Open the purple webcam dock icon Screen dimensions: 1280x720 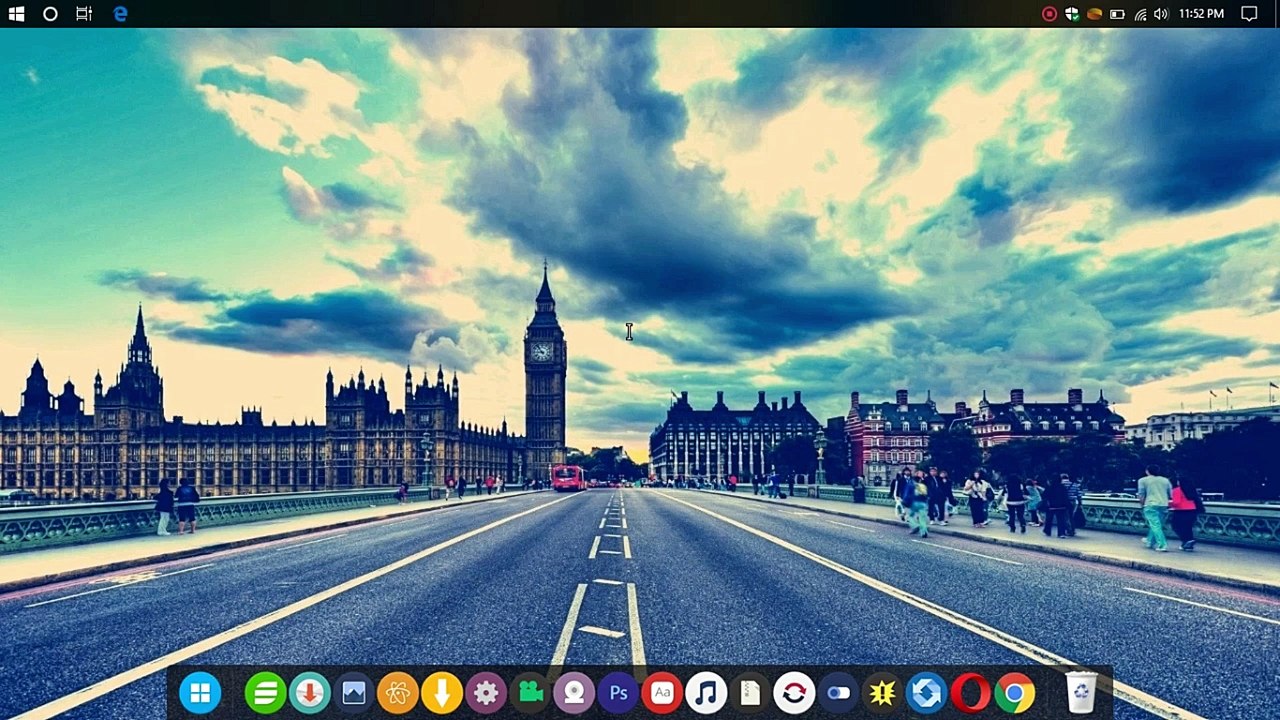click(x=574, y=692)
